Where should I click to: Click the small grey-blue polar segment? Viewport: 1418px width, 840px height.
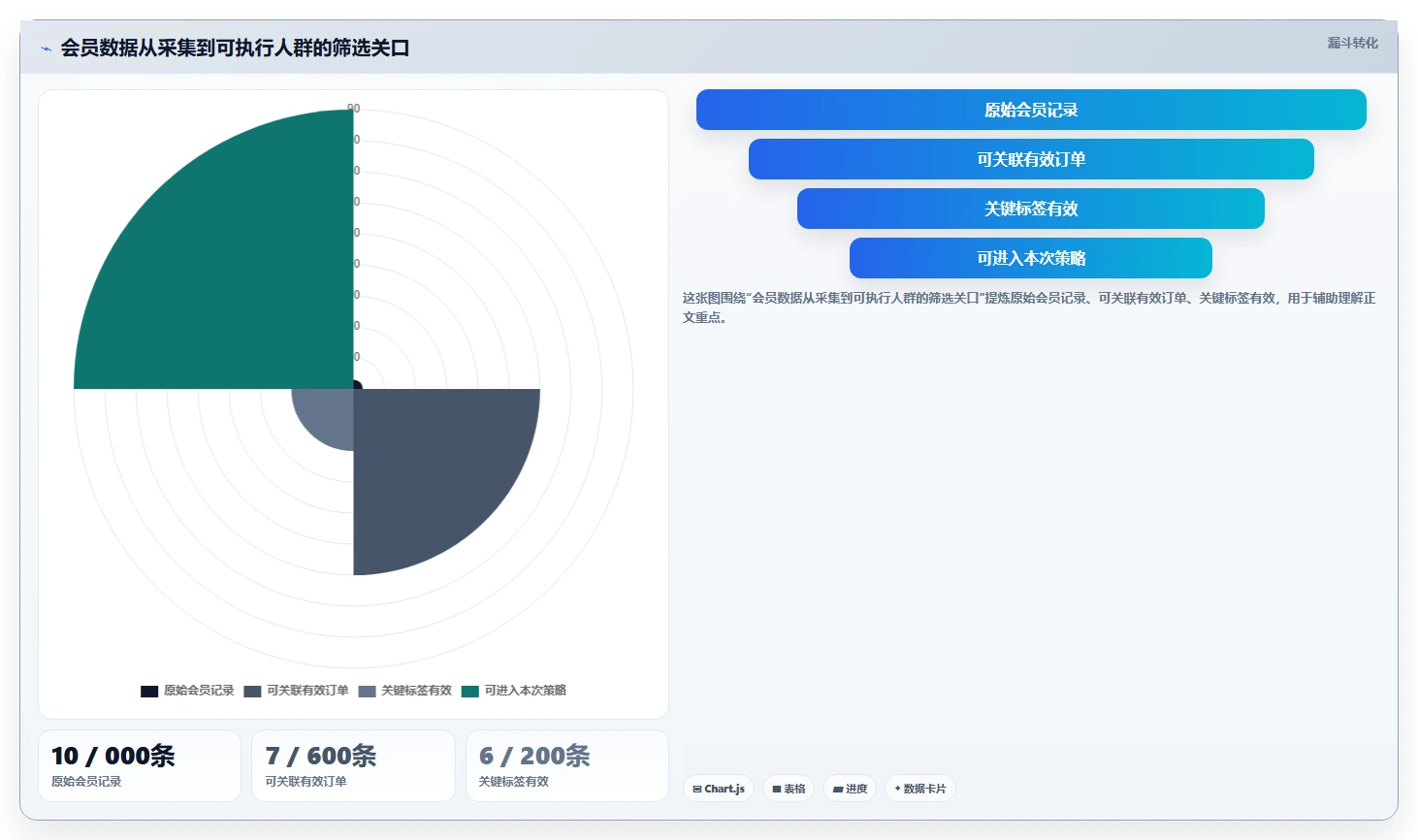pyautogui.click(x=328, y=414)
